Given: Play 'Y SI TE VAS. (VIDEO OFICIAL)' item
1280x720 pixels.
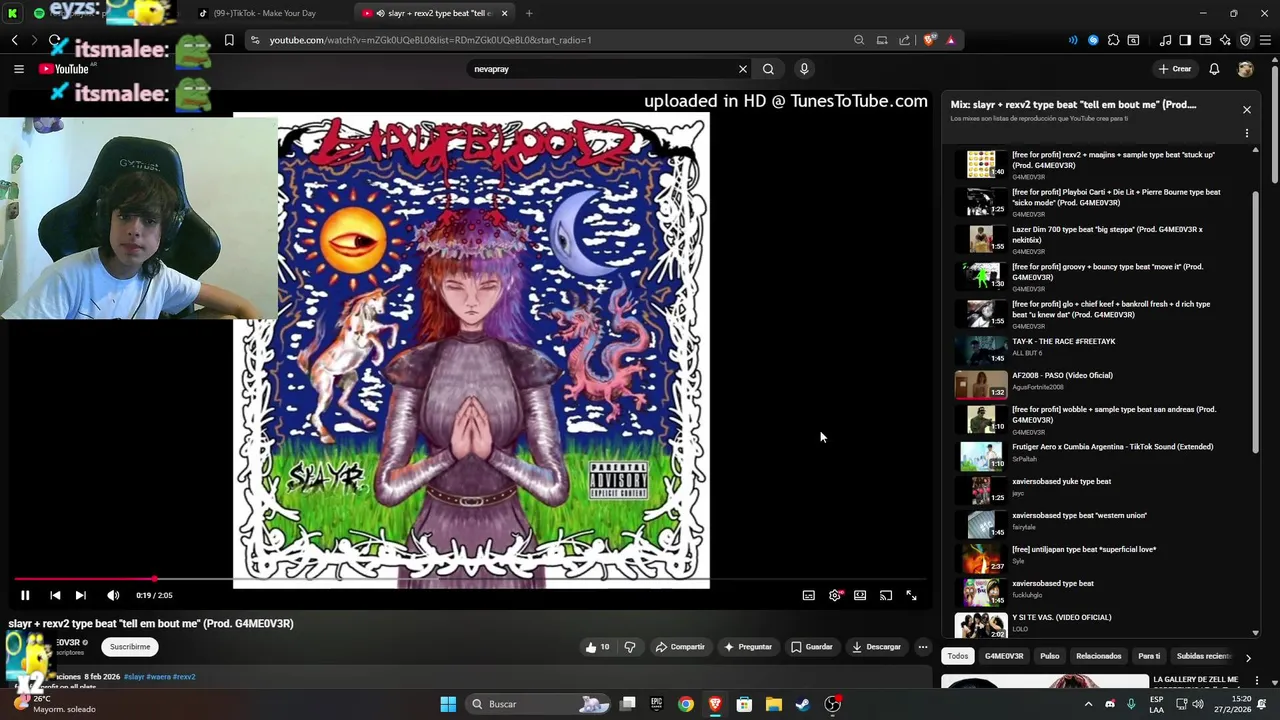Looking at the screenshot, I should coord(1100,624).
